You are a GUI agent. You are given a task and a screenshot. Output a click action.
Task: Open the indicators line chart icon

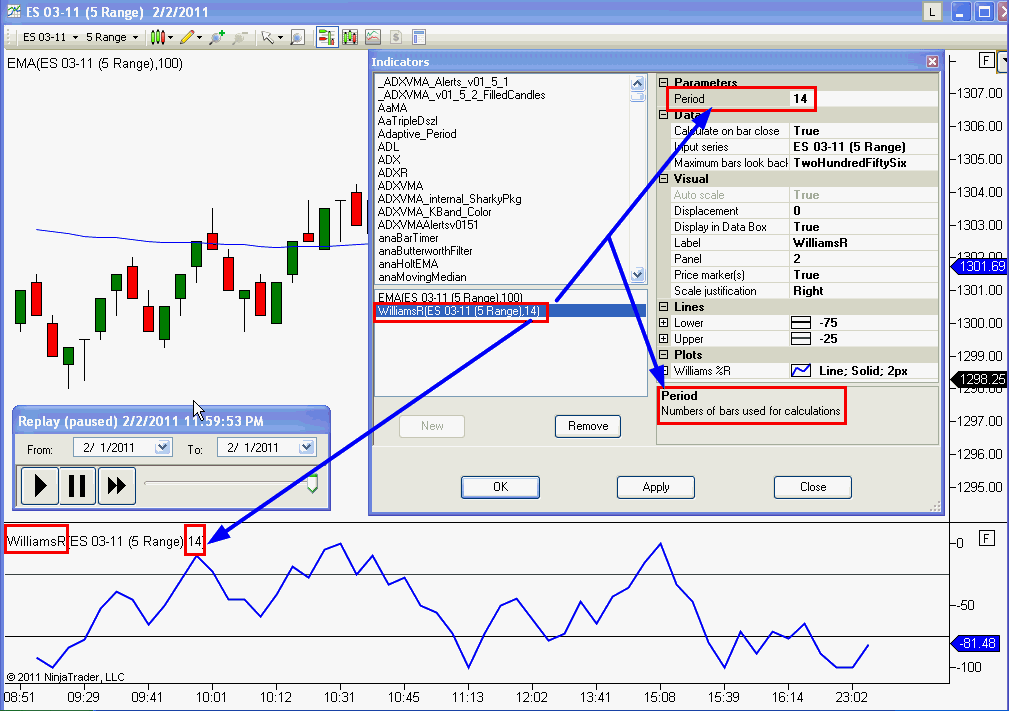tap(373, 37)
